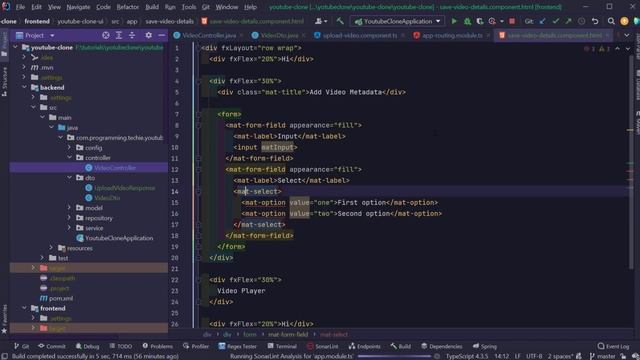Toggle Favorites star panel on left stripe

[4, 319]
